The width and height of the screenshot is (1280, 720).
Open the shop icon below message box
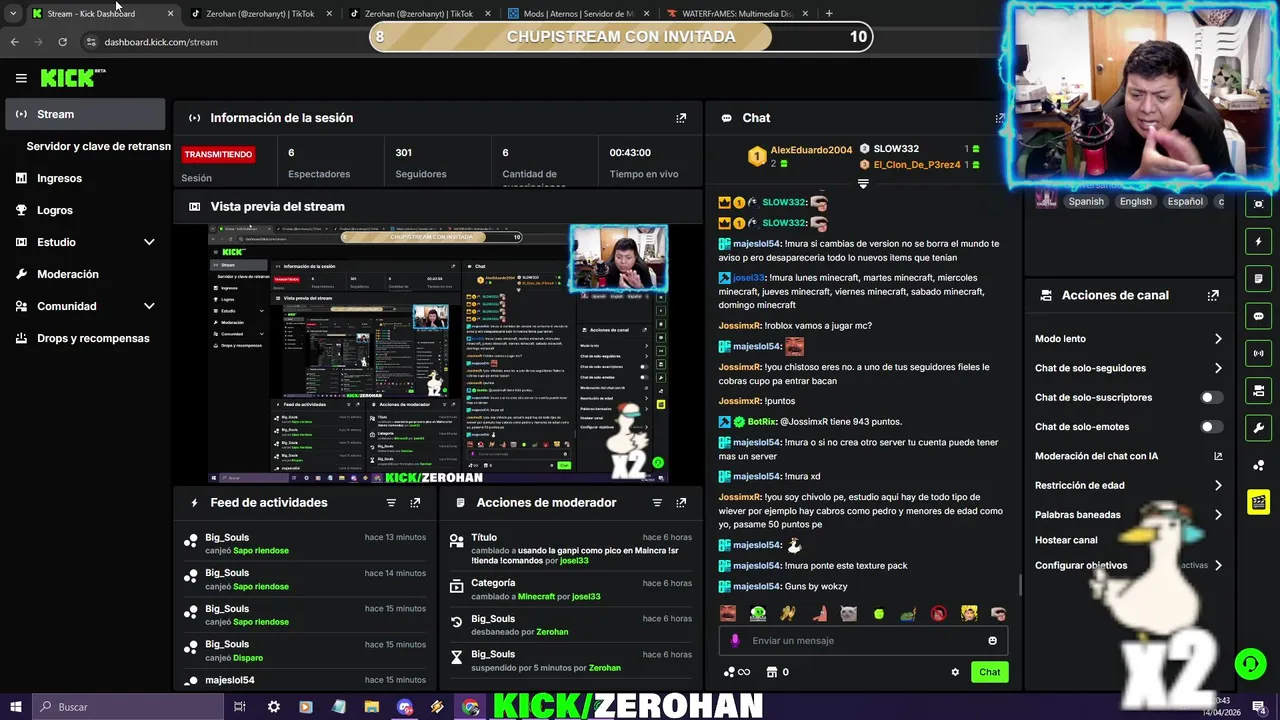tap(772, 672)
